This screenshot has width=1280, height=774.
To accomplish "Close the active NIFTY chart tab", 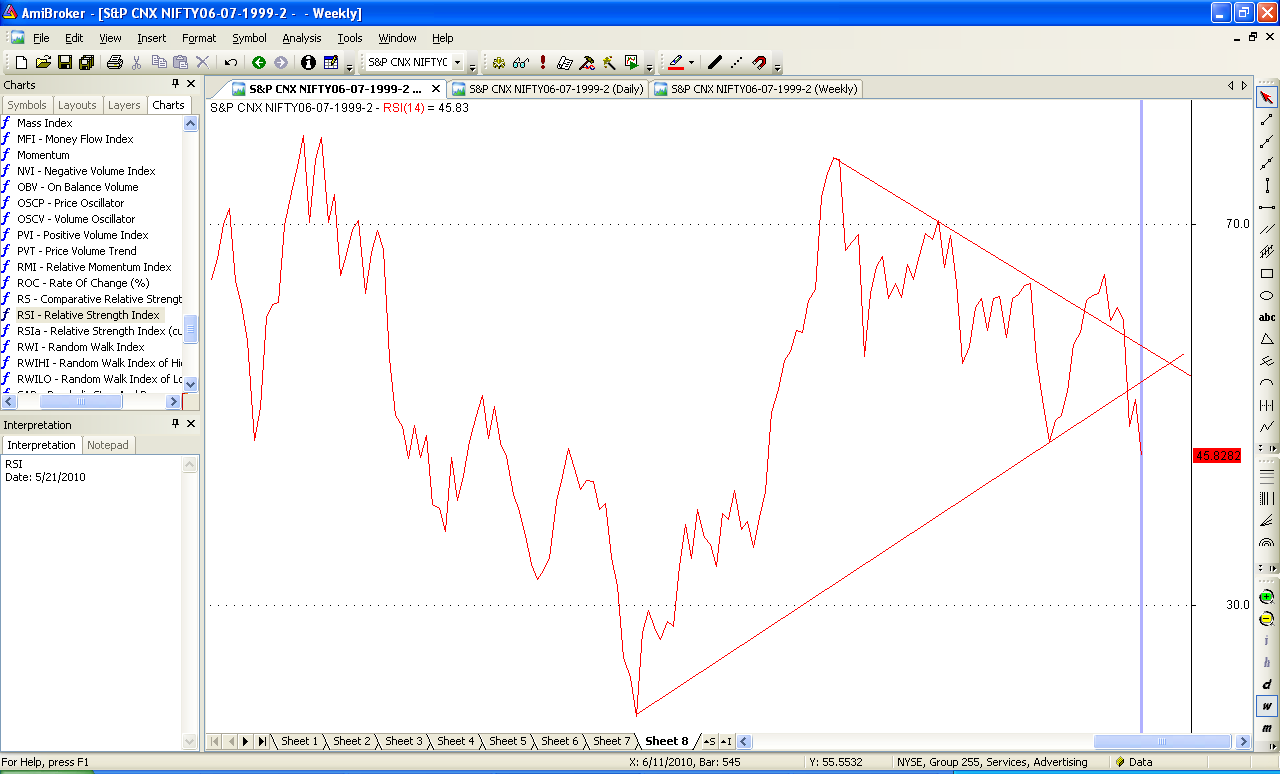I will click(x=435, y=89).
